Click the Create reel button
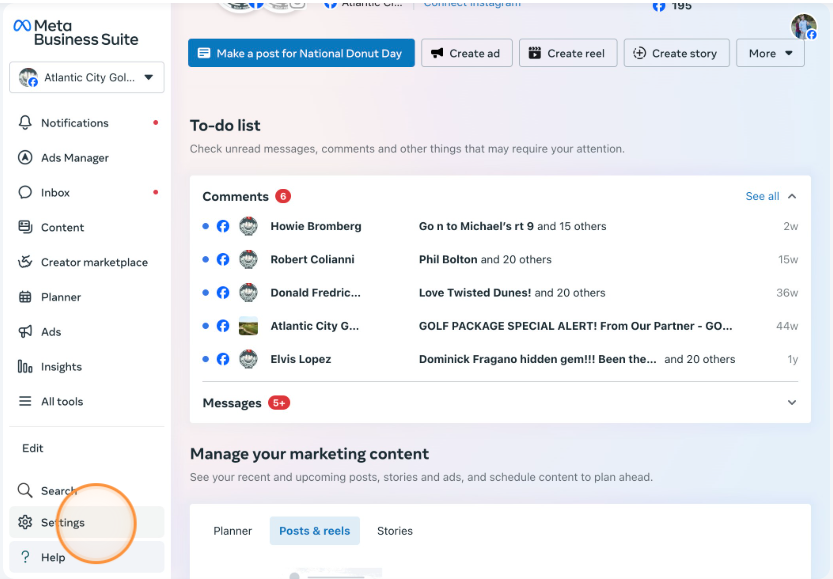The width and height of the screenshot is (833, 579). (566, 54)
